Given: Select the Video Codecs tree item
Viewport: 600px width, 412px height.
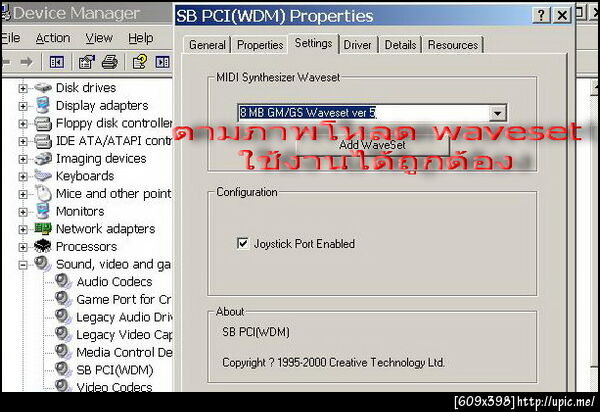Looking at the screenshot, I should 114,386.
